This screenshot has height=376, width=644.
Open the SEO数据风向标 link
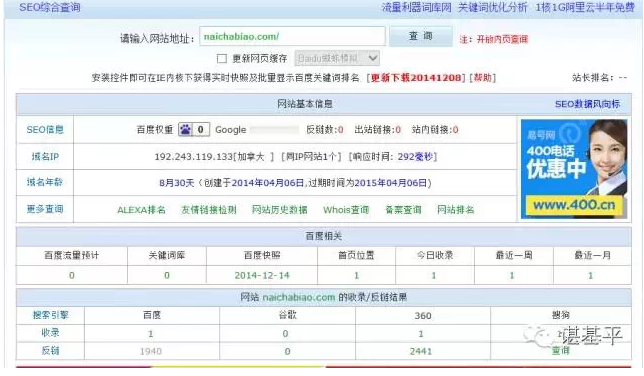pos(587,104)
